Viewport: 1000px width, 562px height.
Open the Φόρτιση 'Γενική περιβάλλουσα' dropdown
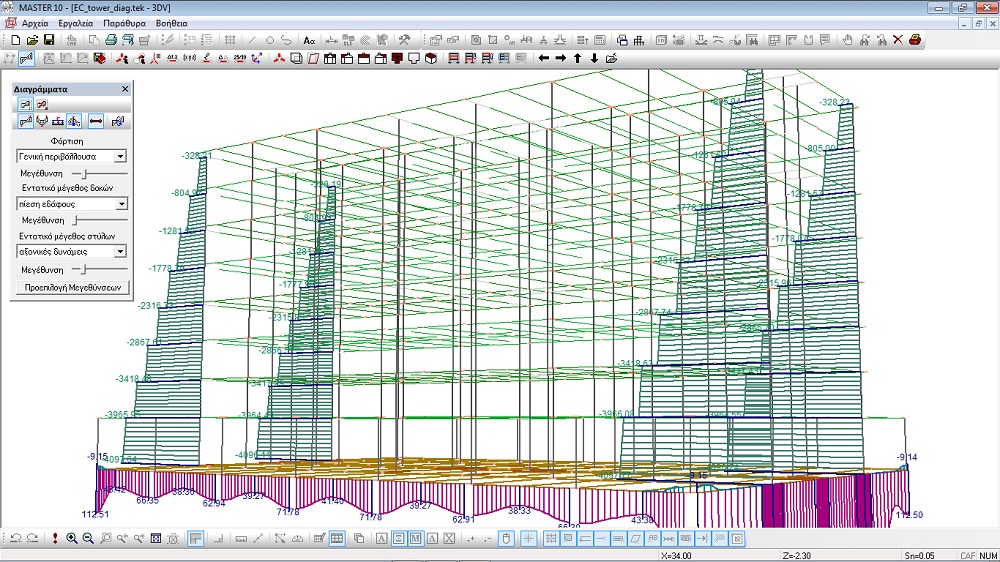coord(120,156)
